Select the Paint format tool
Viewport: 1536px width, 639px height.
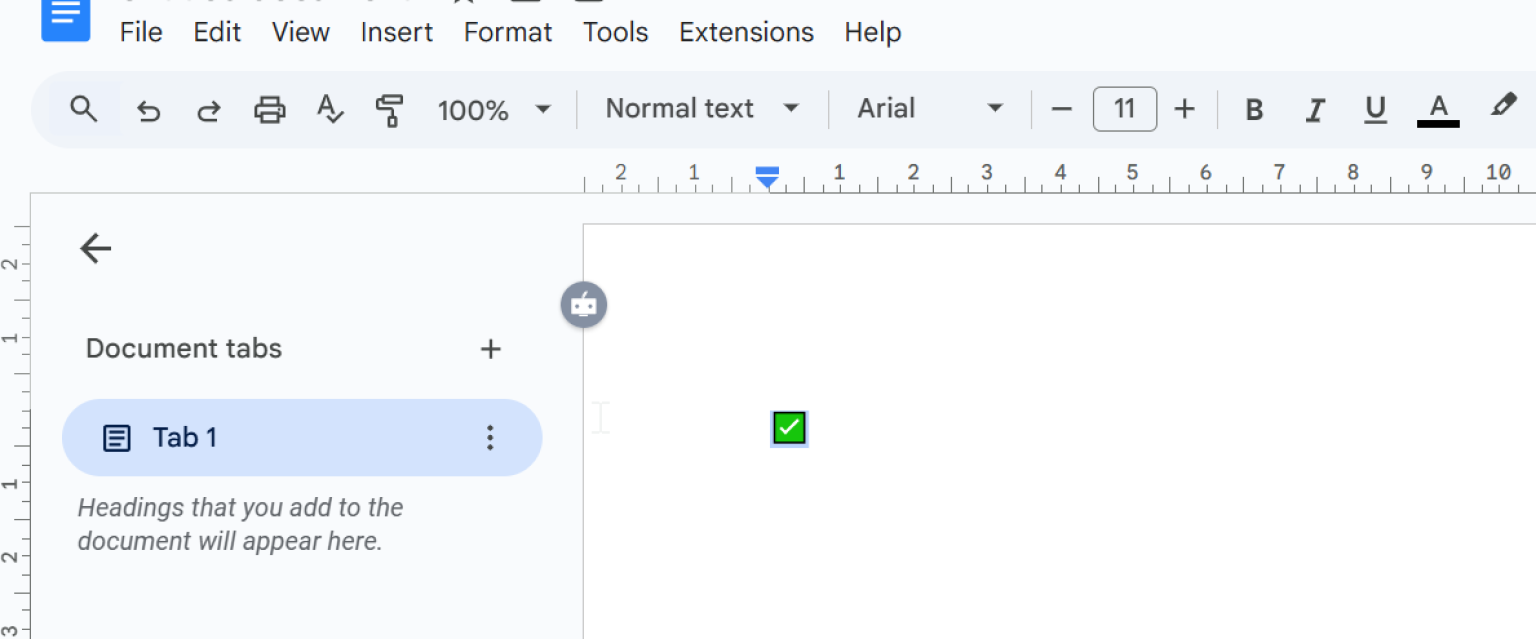[x=390, y=109]
